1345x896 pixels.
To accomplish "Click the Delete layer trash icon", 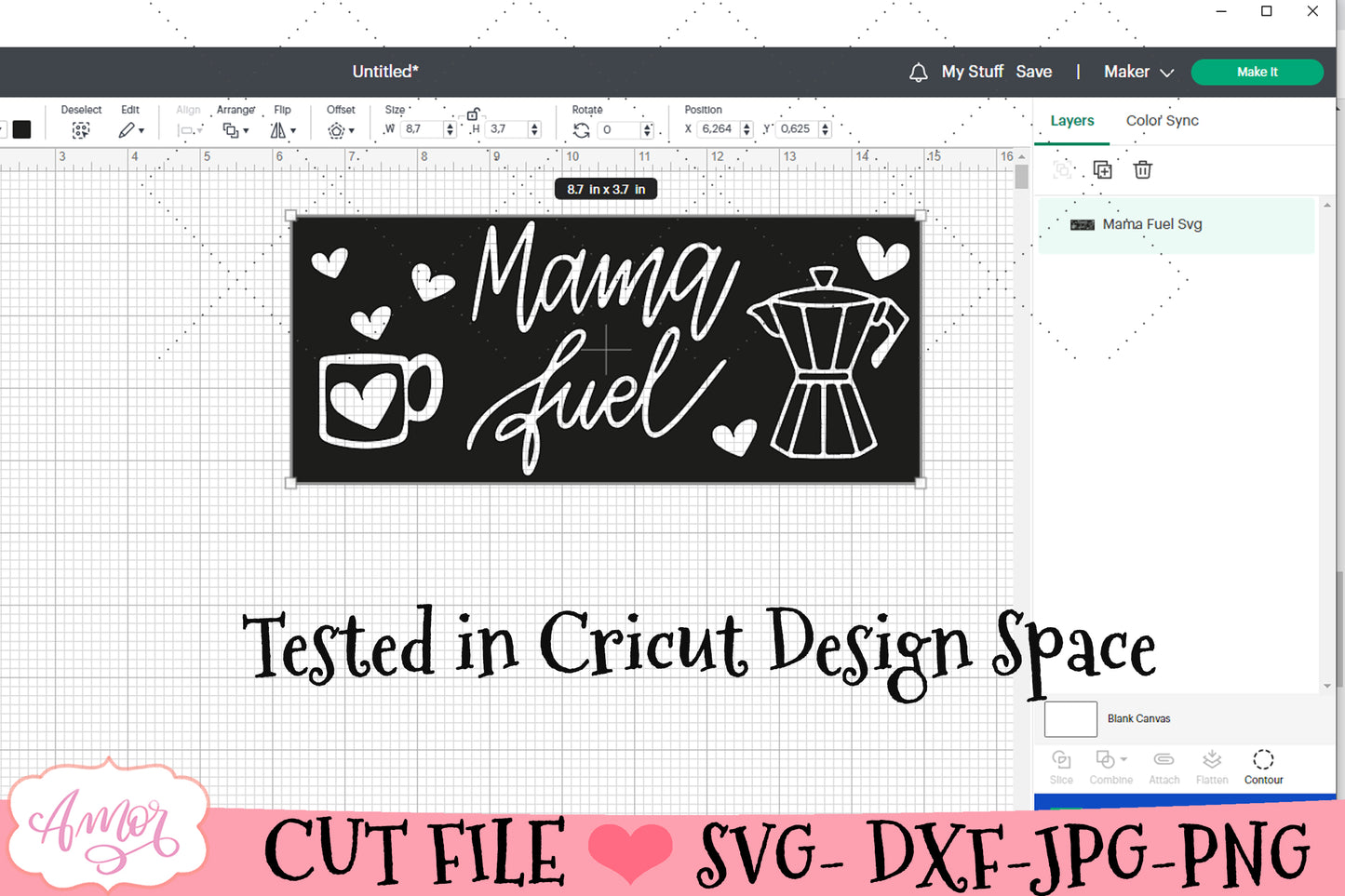I will pyautogui.click(x=1143, y=169).
